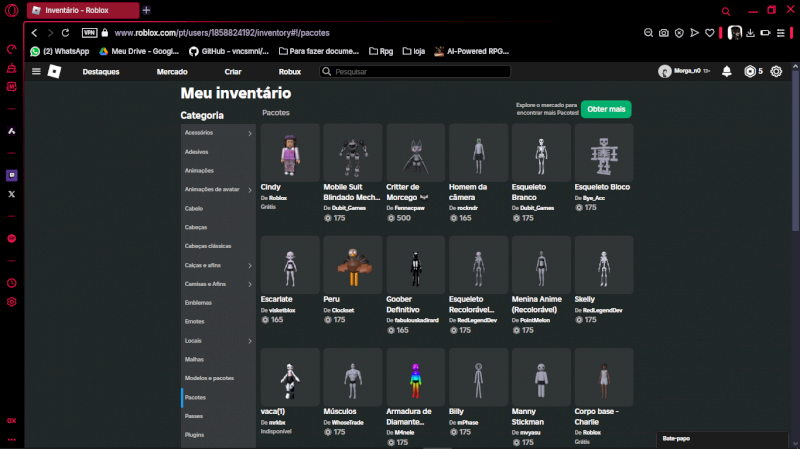Viewport: 800px width, 449px height.
Task: Open Twitch in Opera sidebar
Action: [x=11, y=175]
